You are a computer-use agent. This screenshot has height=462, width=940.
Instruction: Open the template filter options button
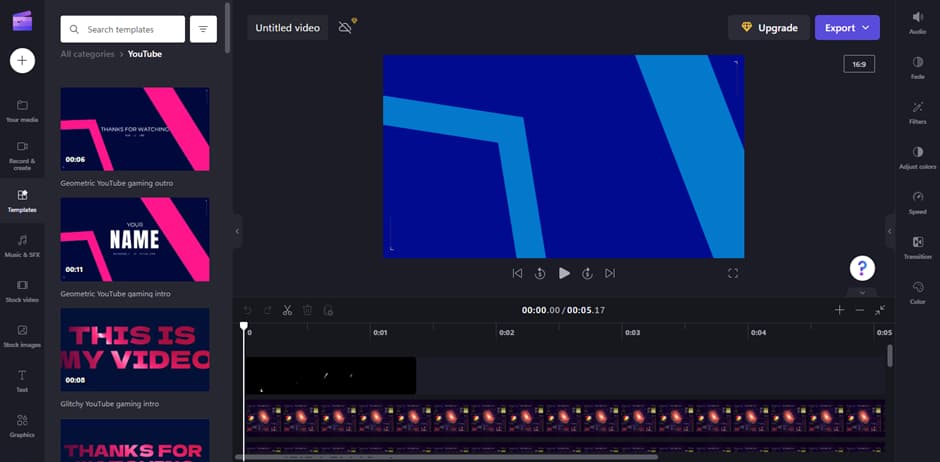[203, 29]
